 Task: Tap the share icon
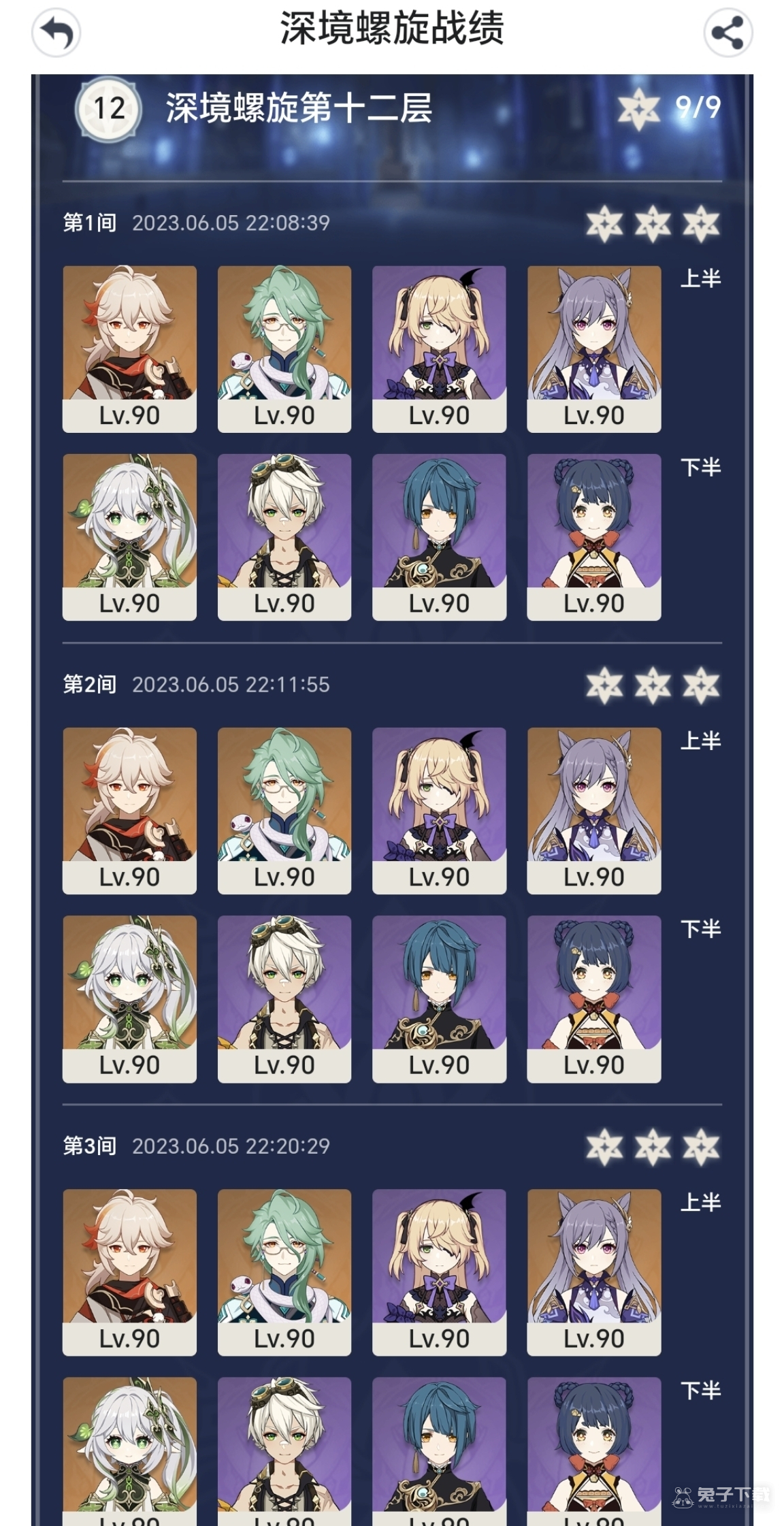coord(728,32)
